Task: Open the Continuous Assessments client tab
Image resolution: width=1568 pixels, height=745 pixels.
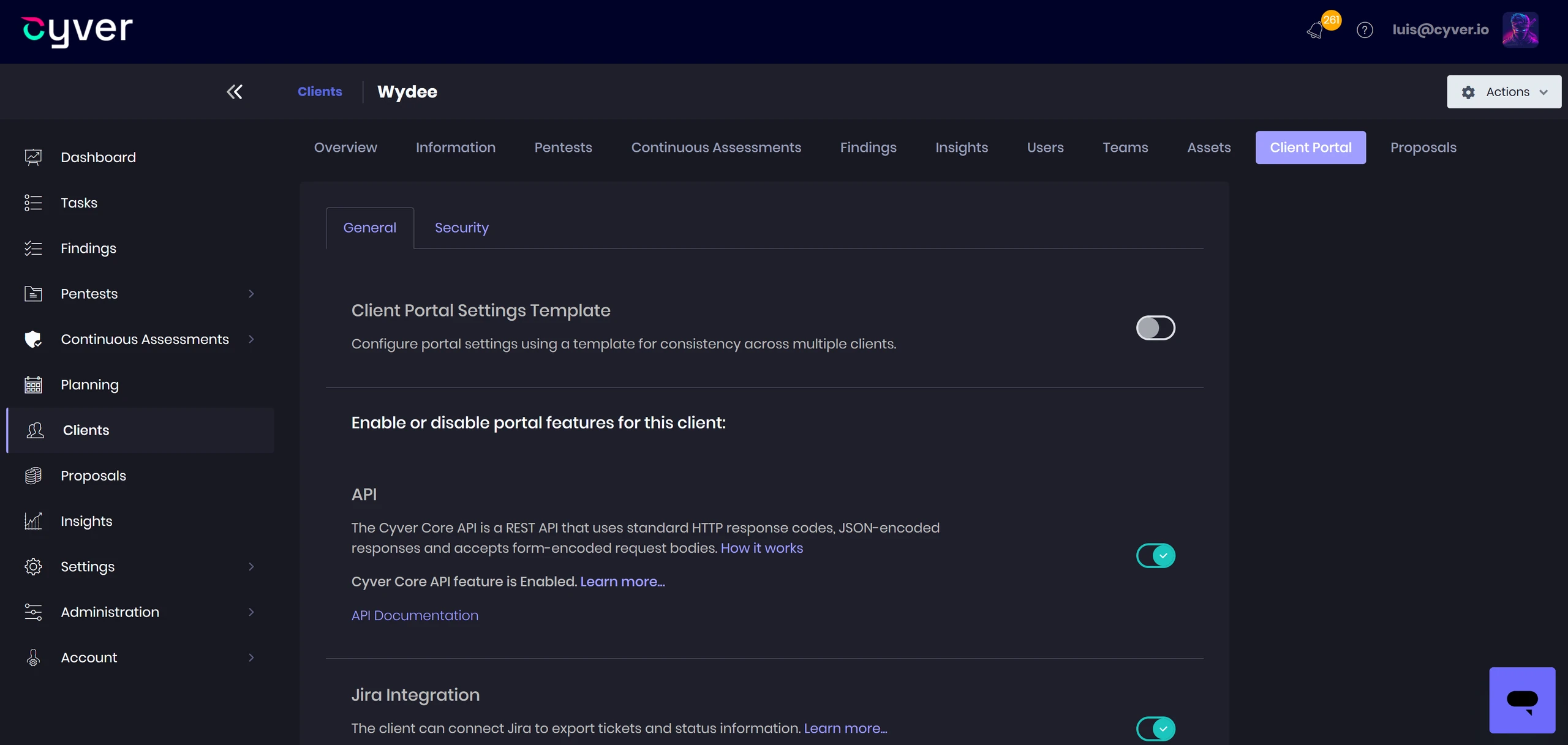Action: 716,148
